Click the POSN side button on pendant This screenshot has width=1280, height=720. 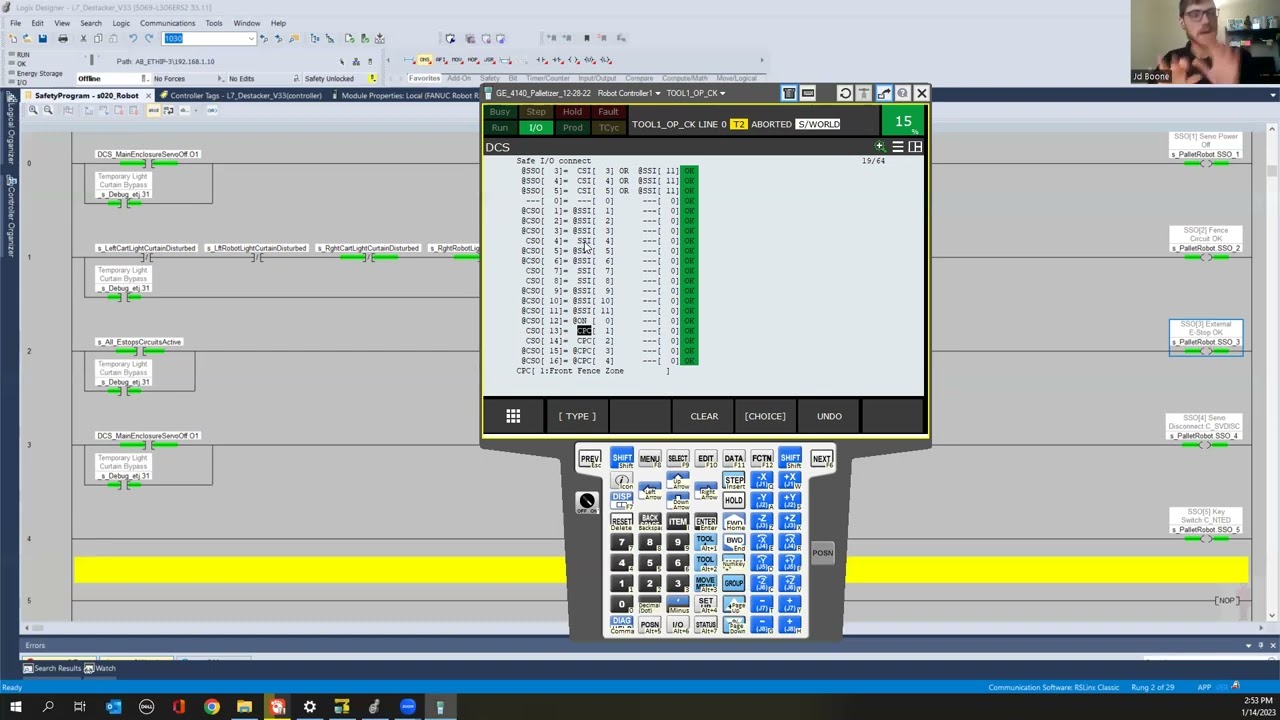pos(822,553)
